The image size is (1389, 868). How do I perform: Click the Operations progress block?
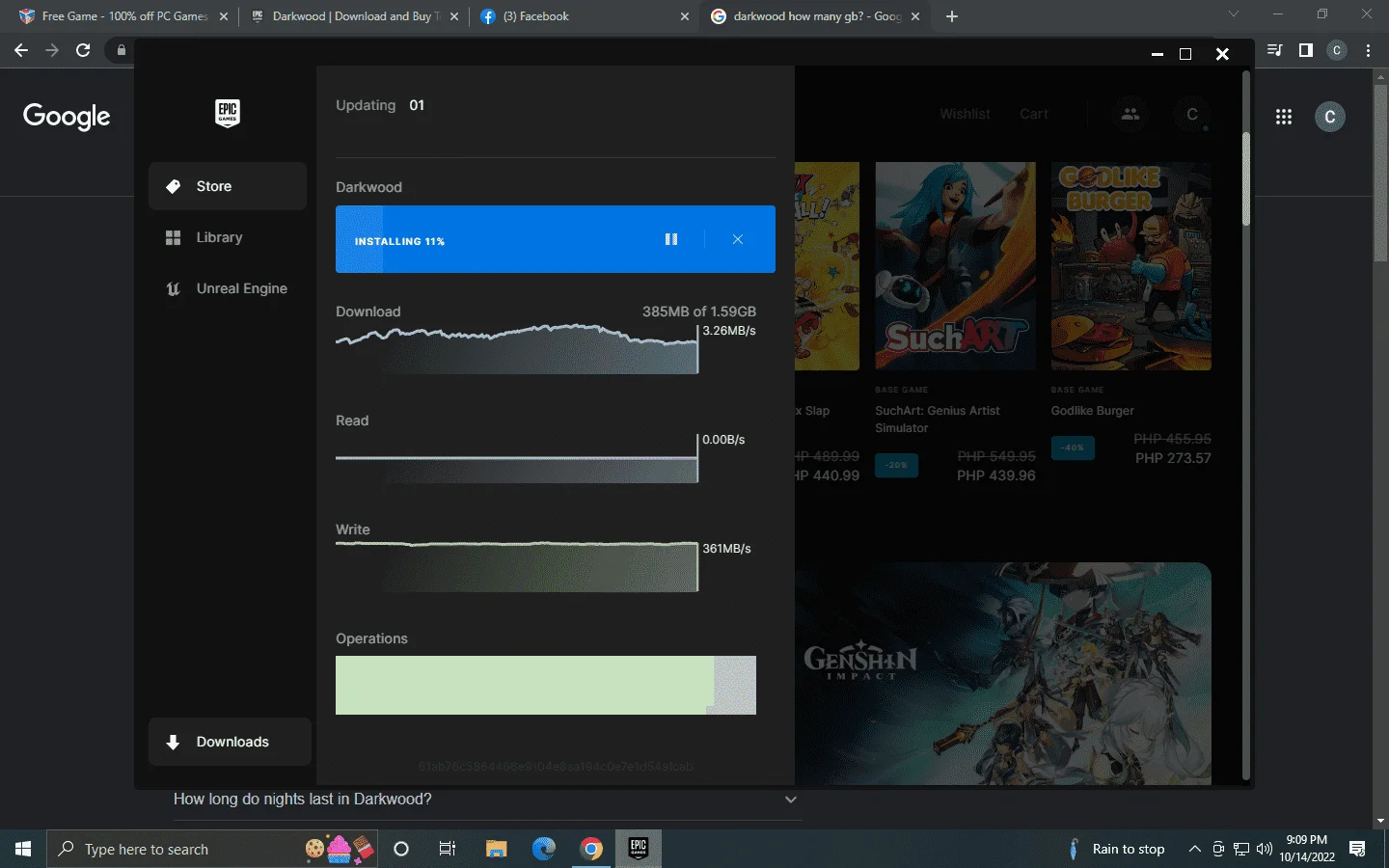pyautogui.click(x=546, y=685)
